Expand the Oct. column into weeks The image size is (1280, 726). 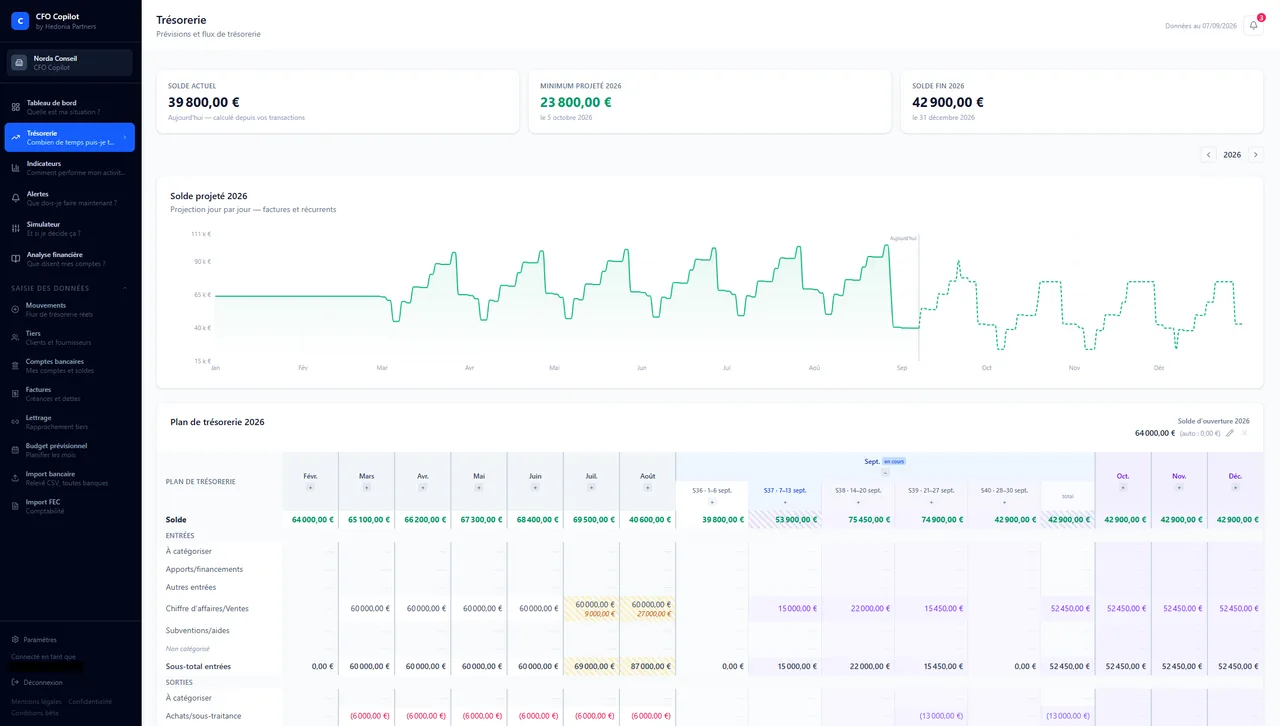click(x=1123, y=488)
